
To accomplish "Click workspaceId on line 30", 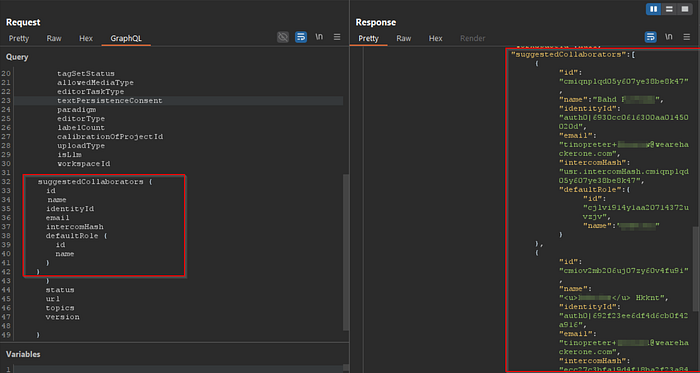I will [83, 164].
